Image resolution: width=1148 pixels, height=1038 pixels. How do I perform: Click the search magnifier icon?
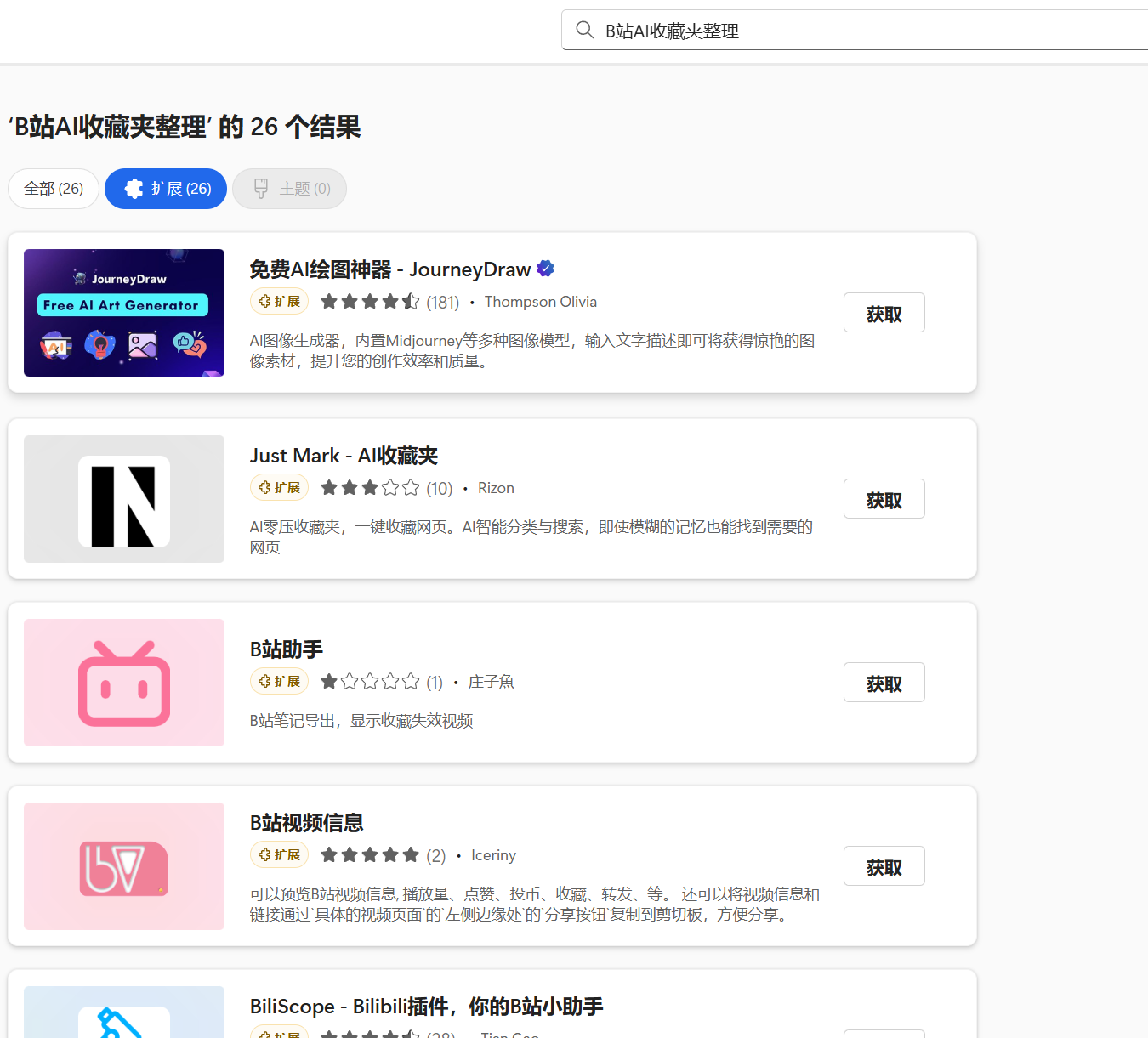coord(584,31)
